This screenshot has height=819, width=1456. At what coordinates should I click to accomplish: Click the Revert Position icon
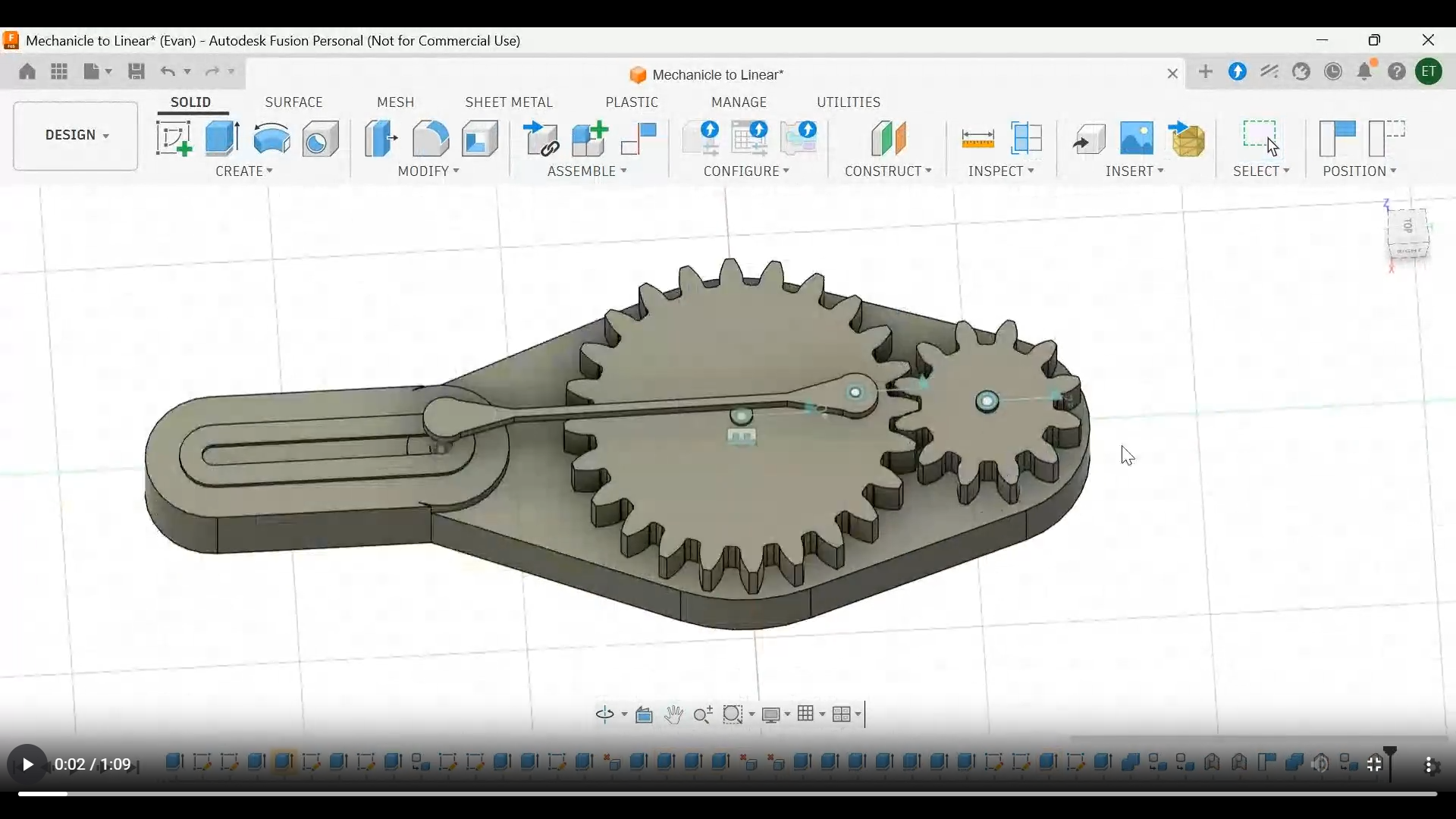coord(1388,139)
